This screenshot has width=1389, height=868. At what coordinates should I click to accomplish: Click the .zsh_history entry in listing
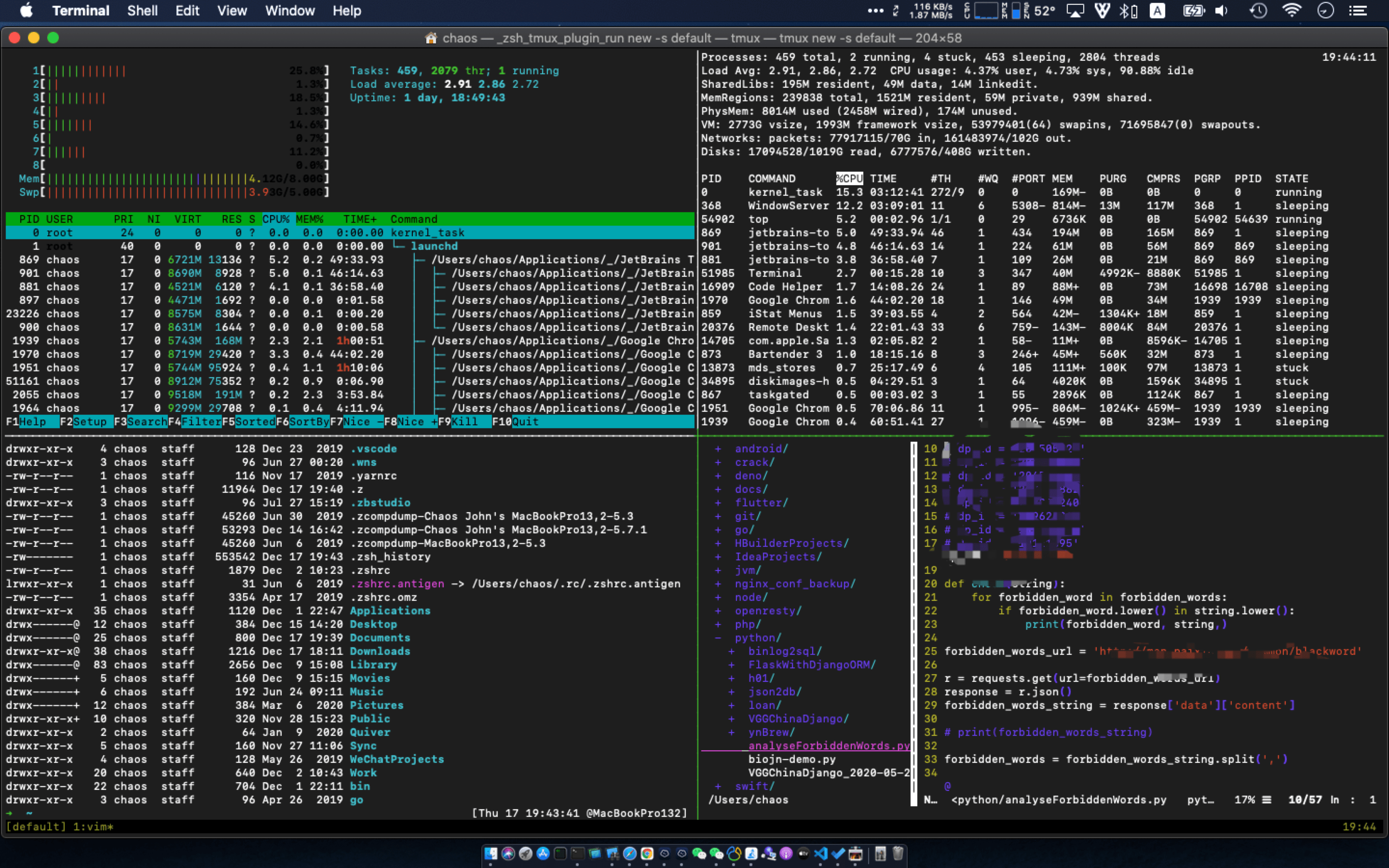point(390,556)
